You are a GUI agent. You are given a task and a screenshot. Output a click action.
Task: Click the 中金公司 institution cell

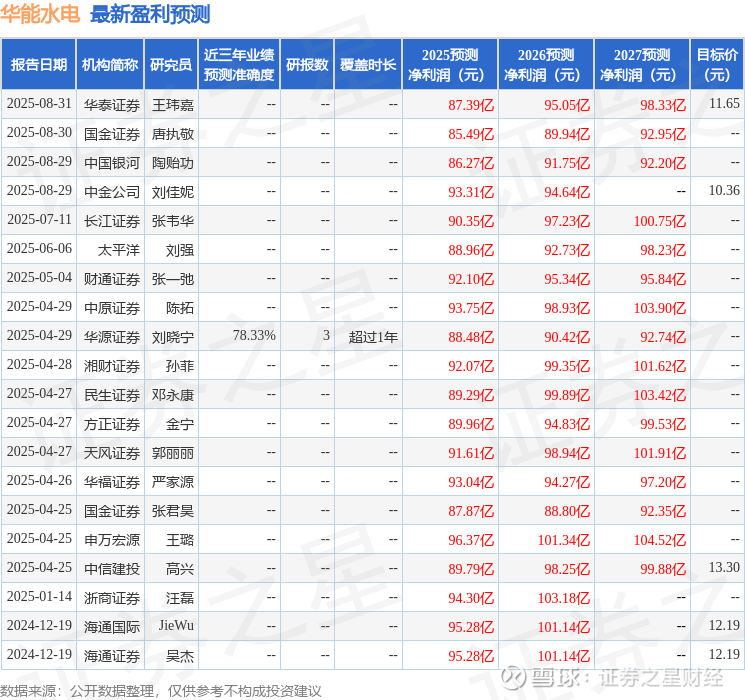tap(112, 192)
